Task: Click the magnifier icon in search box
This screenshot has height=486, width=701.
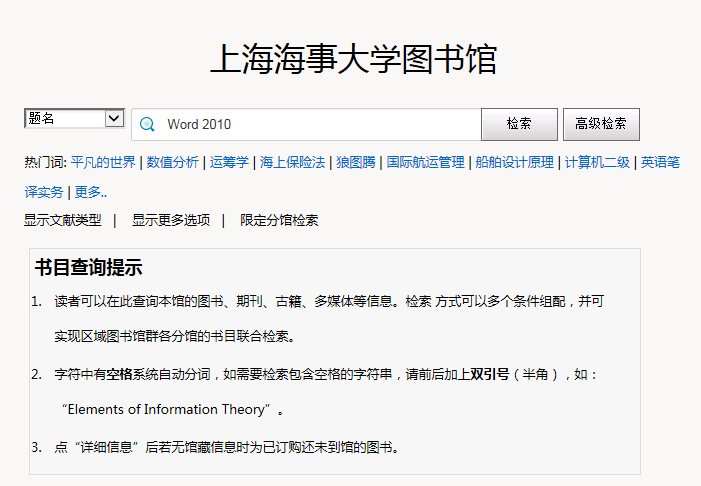Action: tap(147, 124)
